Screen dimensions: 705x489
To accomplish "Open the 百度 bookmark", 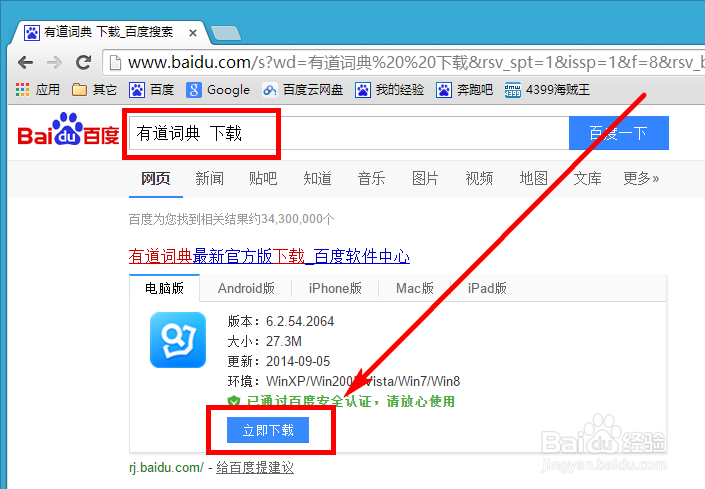I will 152,89.
